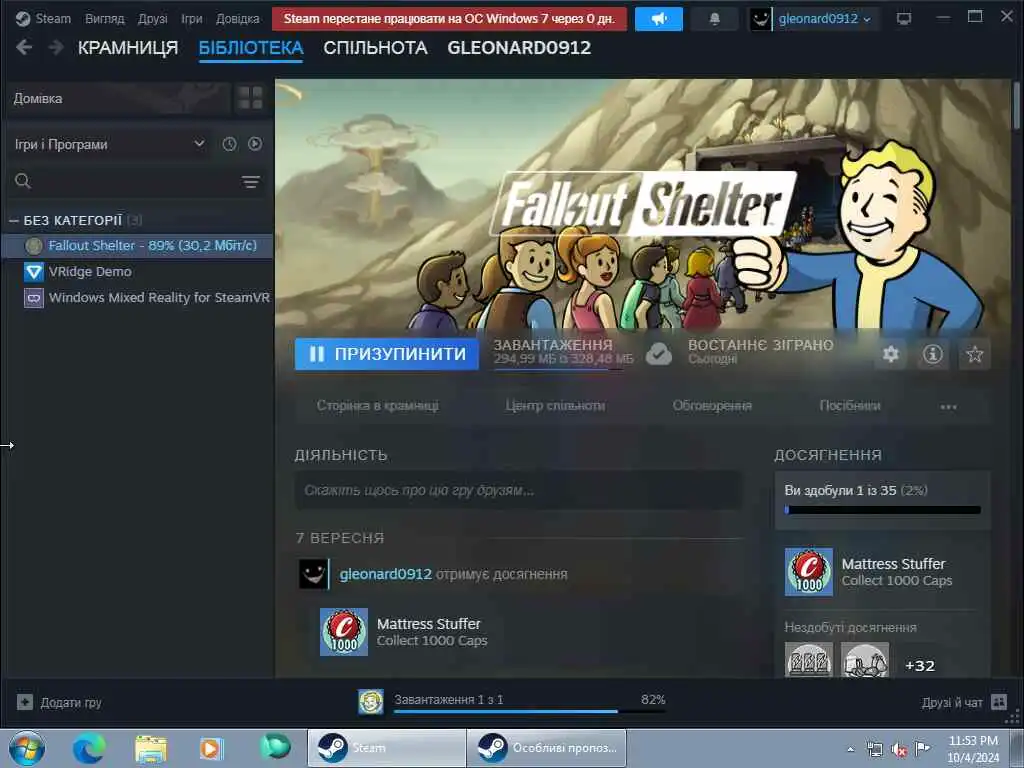Open the Вигляд menu
This screenshot has height=768, width=1024.
[104, 18]
